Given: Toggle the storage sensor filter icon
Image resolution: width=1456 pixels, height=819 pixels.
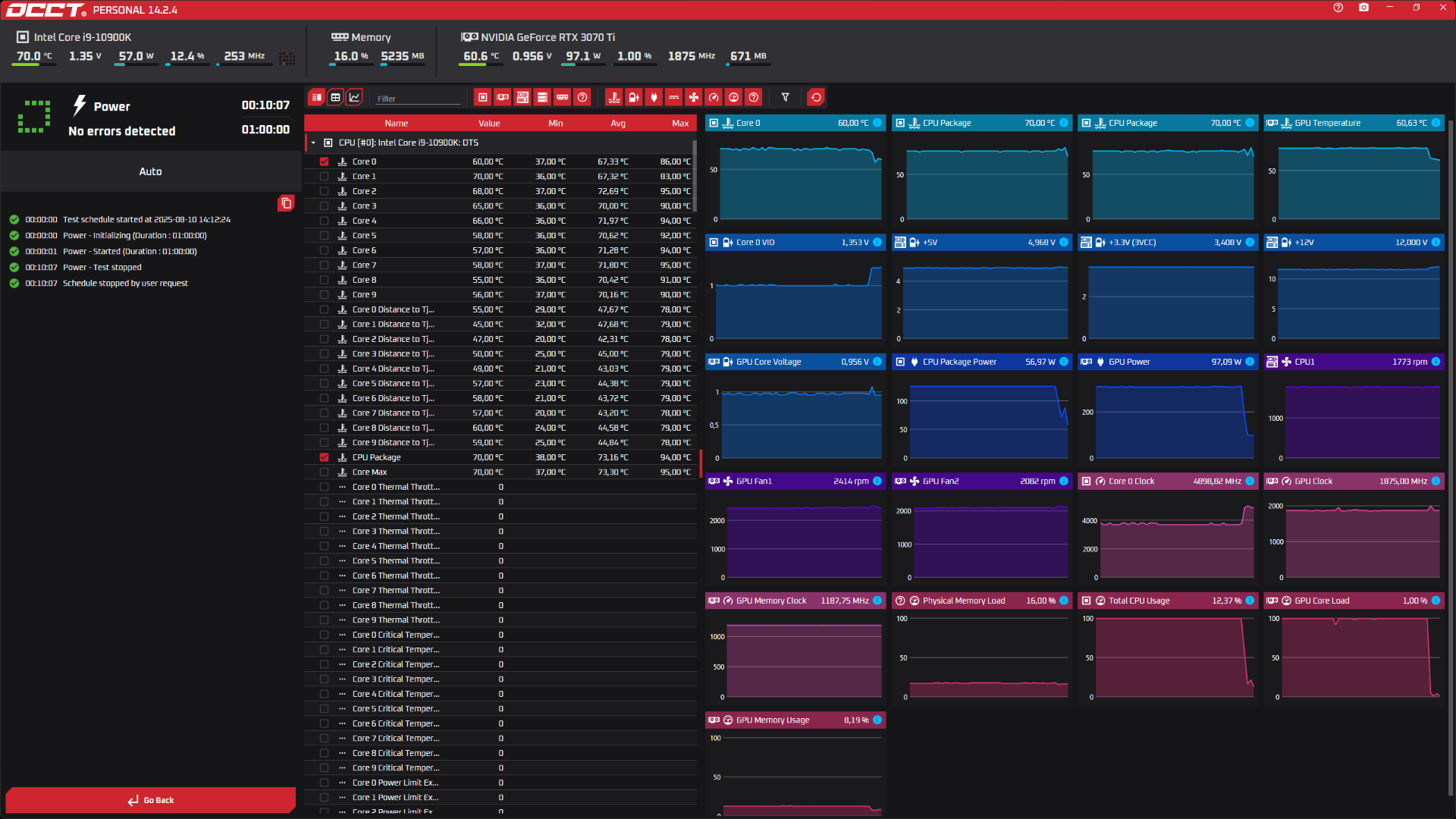Looking at the screenshot, I should pyautogui.click(x=542, y=97).
